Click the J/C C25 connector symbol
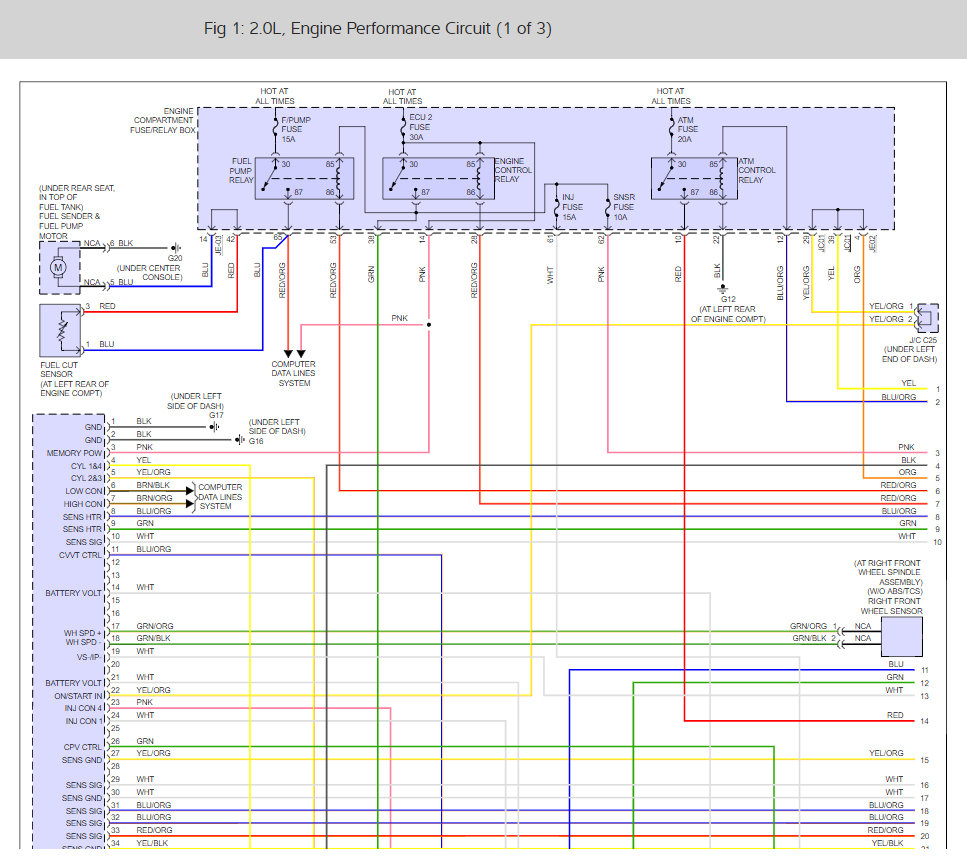This screenshot has height=862, width=967. point(927,318)
